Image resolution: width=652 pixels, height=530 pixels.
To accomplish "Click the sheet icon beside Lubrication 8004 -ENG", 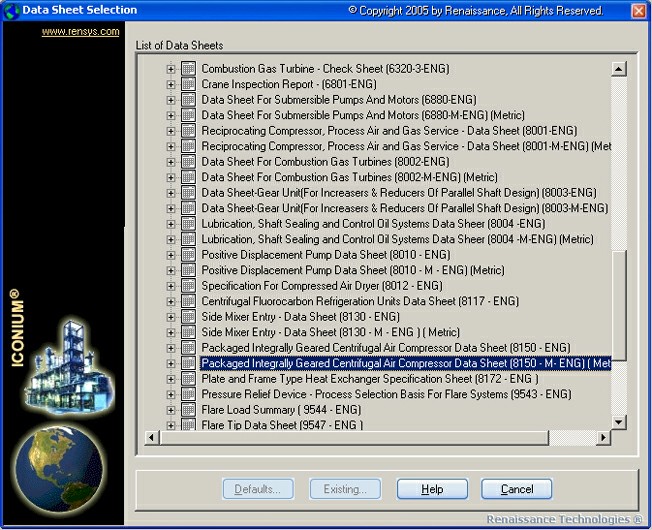I will [x=188, y=224].
